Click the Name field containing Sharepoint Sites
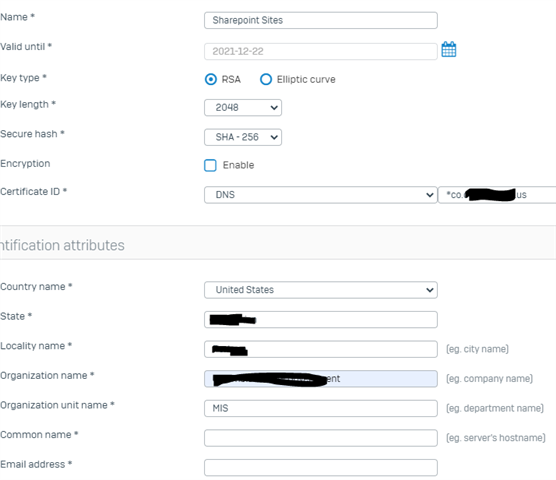This screenshot has height=480, width=556. click(321, 20)
